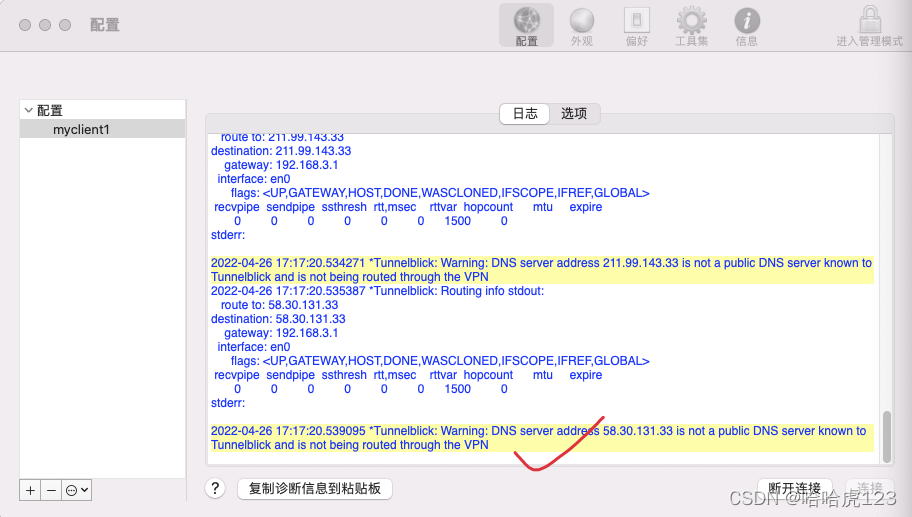The image size is (912, 517).
Task: Open the 工具集 (Utilities) gear tab
Action: [692, 26]
